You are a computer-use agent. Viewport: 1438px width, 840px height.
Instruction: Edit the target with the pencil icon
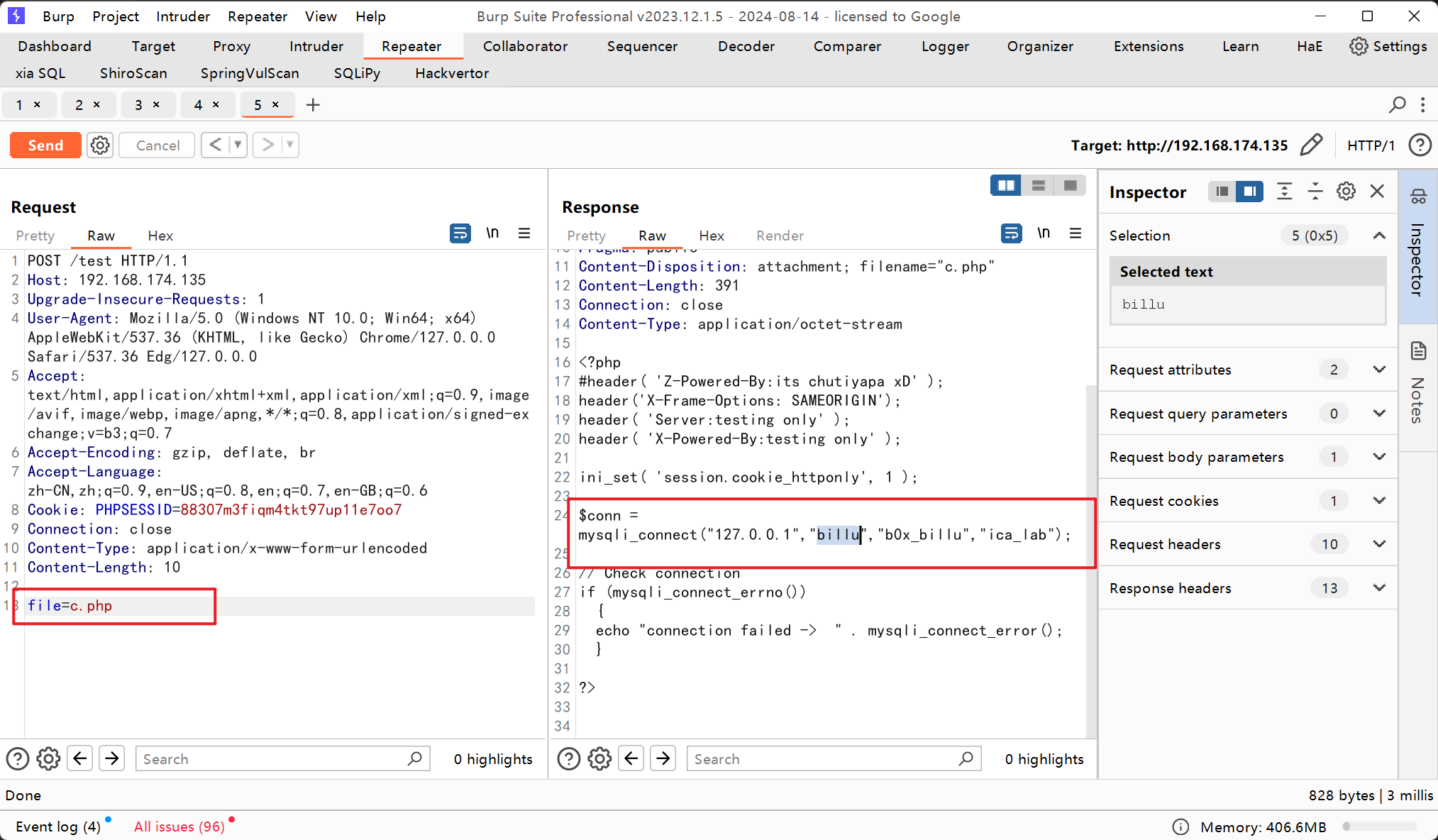[x=1311, y=145]
